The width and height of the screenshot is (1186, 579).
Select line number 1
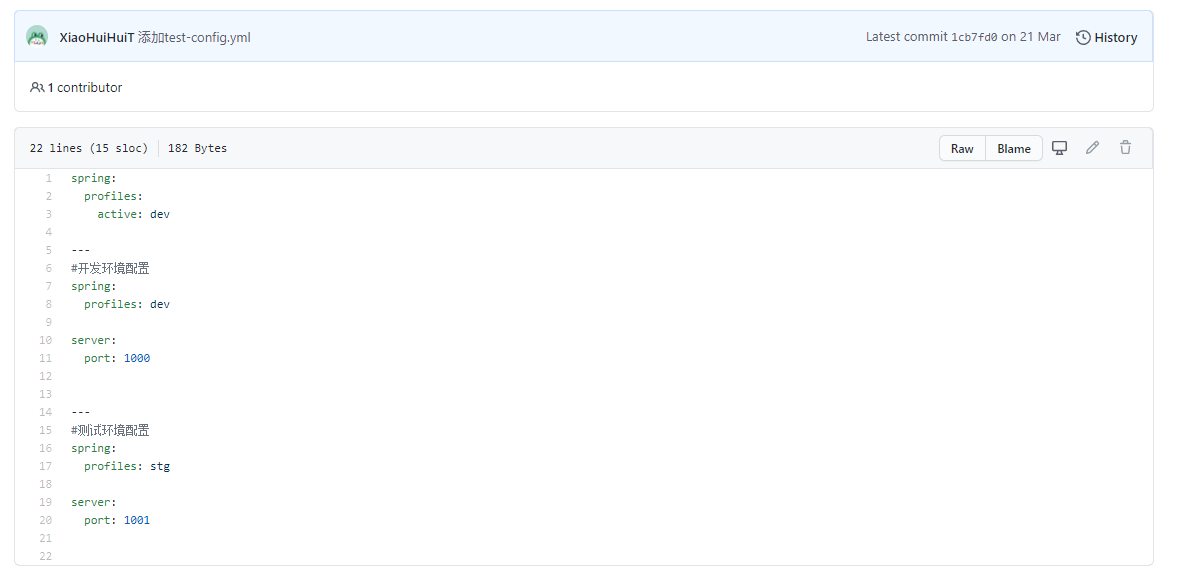pyautogui.click(x=48, y=178)
